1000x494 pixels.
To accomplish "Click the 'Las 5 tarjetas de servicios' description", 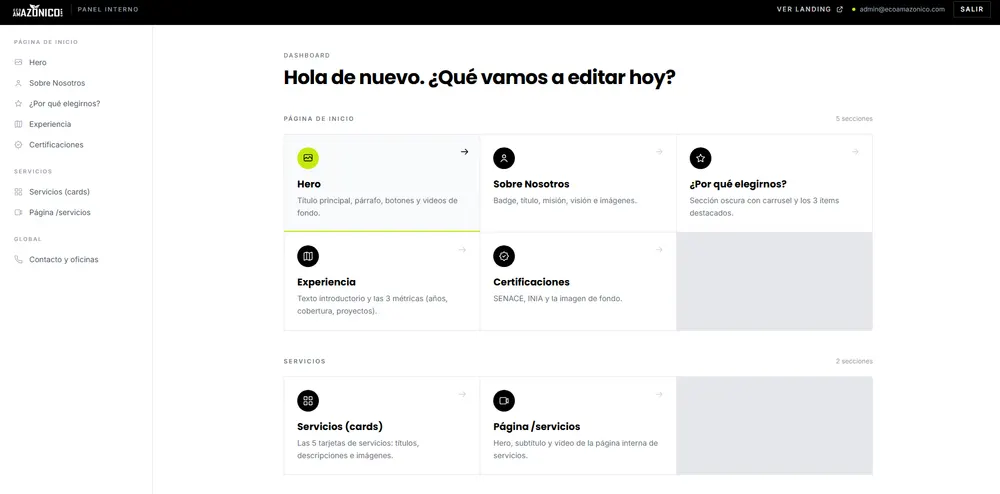I will [x=358, y=449].
